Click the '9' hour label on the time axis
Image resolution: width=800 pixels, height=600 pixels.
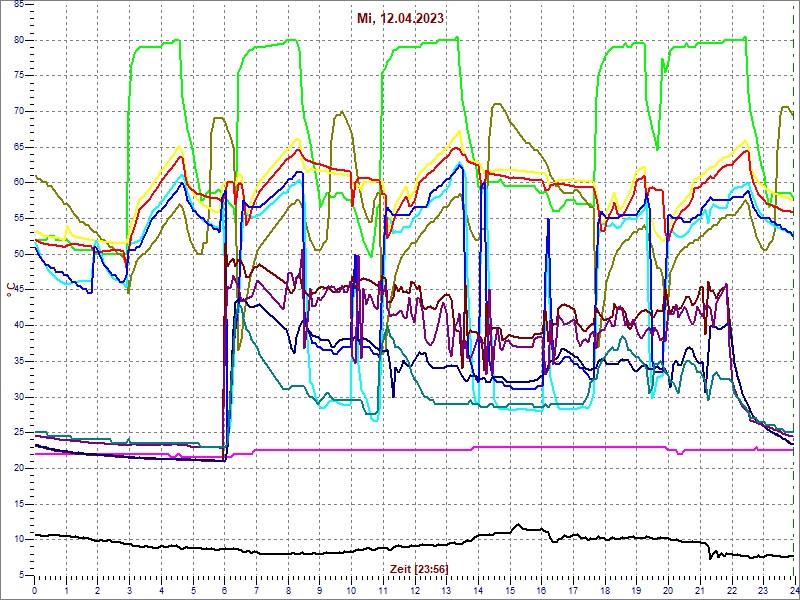point(319,589)
